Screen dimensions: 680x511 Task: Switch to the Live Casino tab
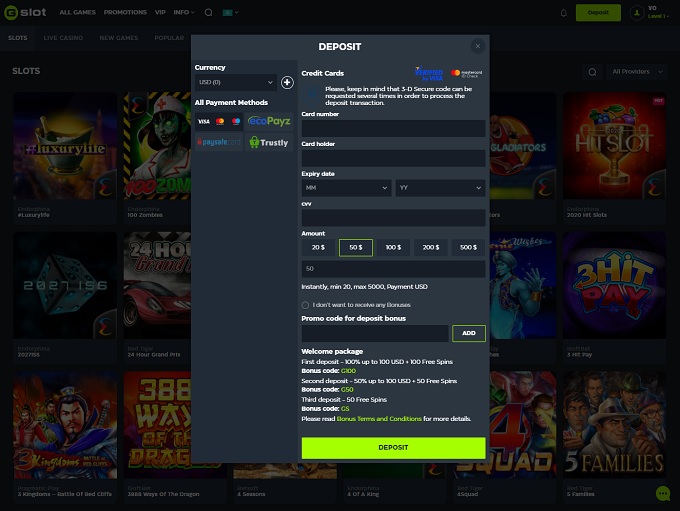63,38
